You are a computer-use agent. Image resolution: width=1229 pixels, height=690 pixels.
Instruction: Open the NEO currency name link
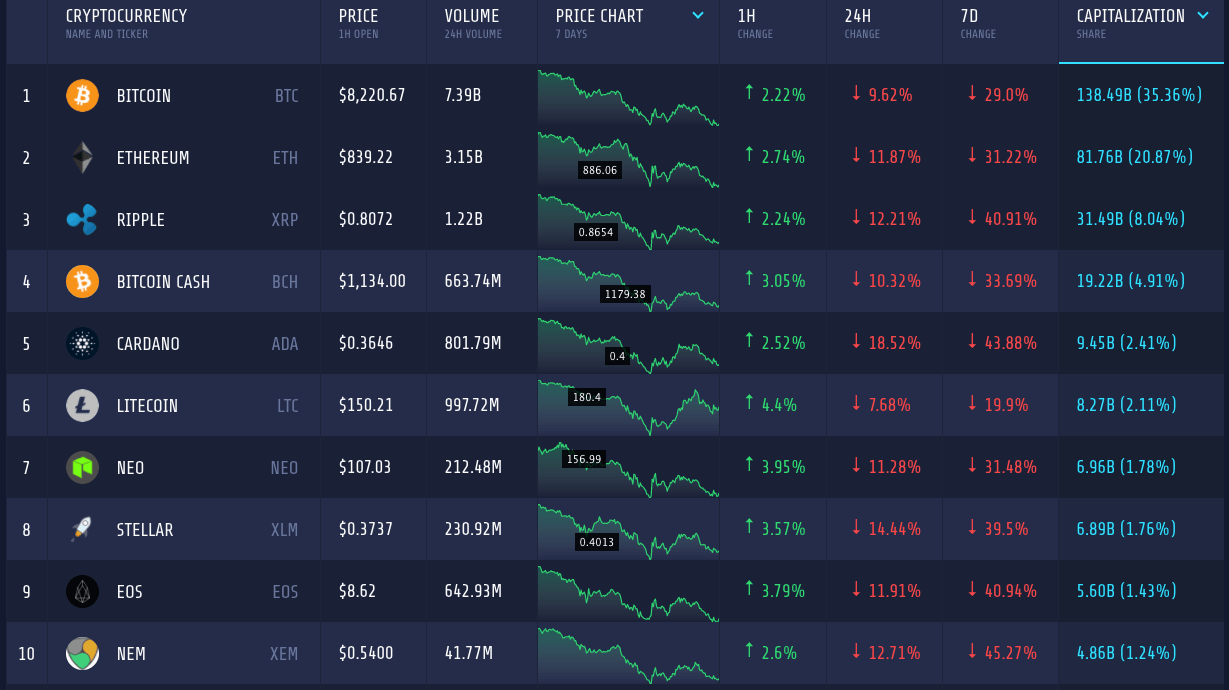131,468
